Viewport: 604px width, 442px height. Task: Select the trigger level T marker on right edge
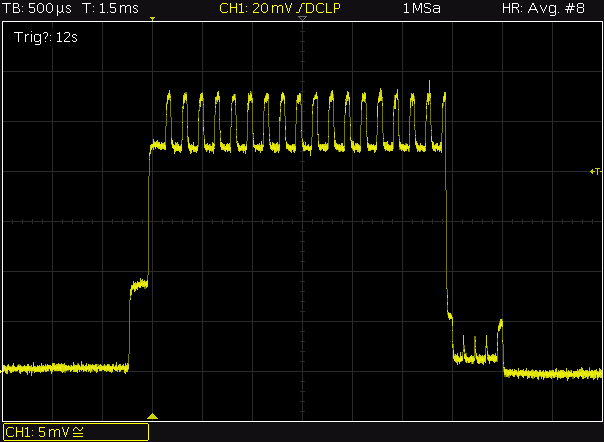tap(596, 171)
